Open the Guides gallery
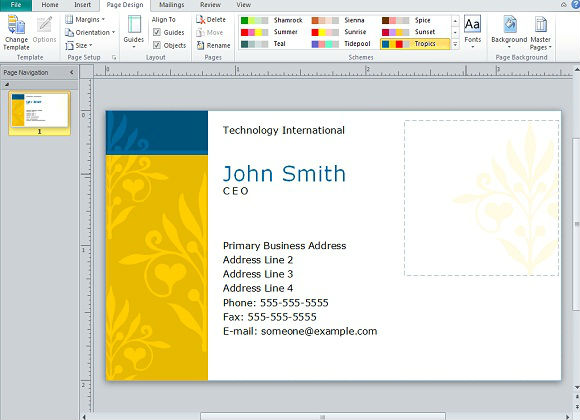The image size is (580, 420). point(134,32)
